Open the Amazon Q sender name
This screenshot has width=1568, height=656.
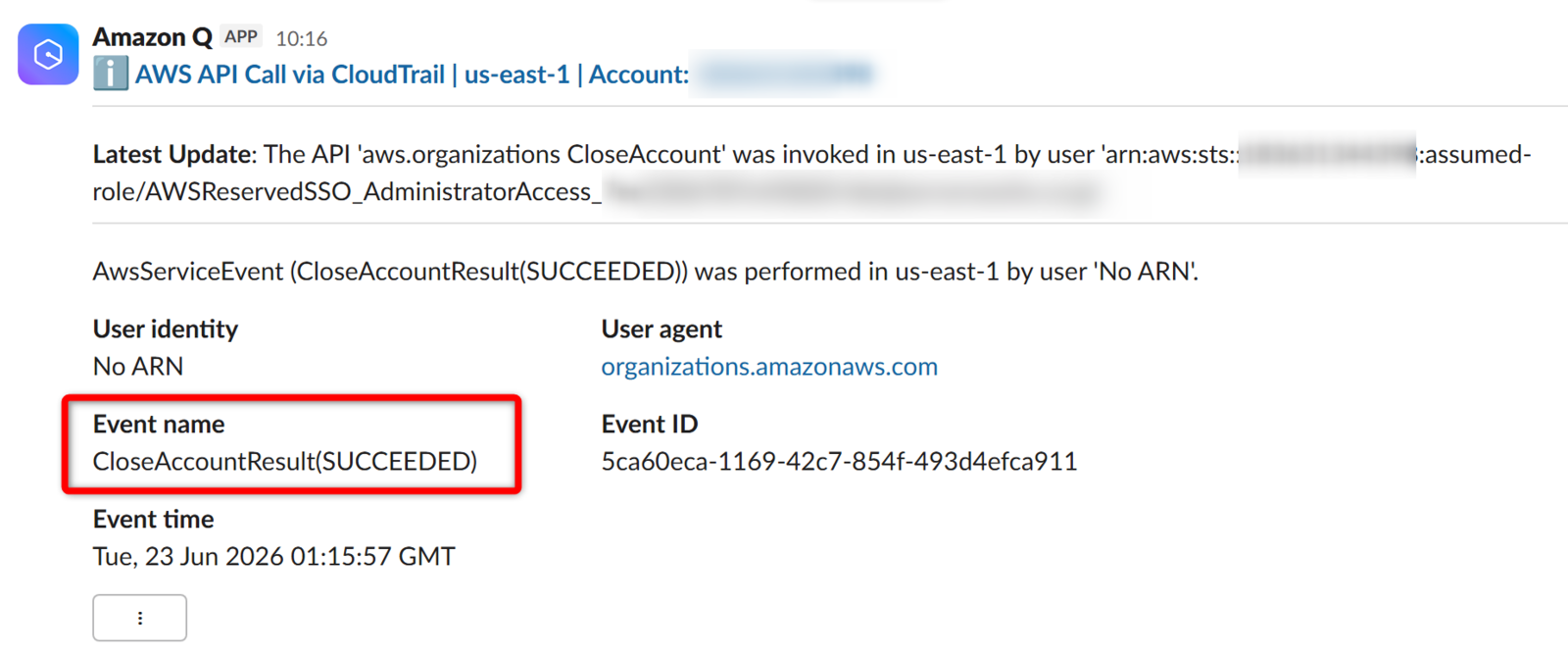152,37
